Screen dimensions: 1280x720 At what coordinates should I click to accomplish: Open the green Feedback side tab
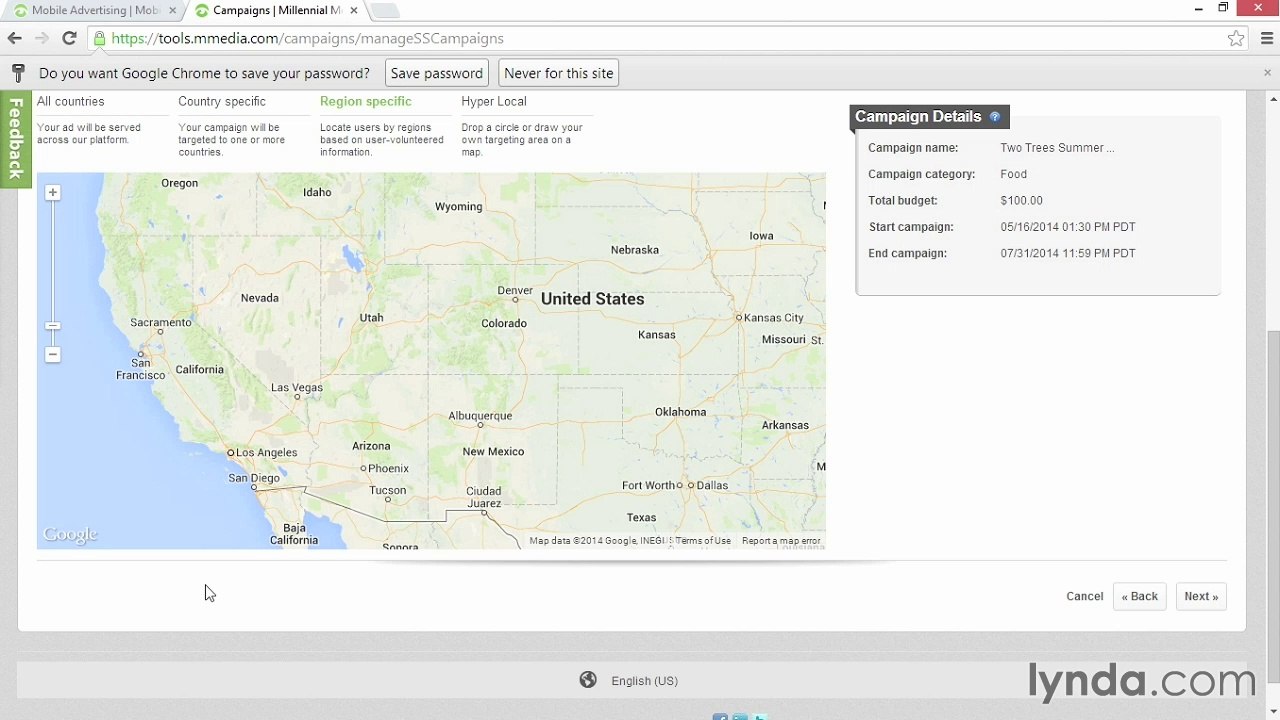point(15,138)
